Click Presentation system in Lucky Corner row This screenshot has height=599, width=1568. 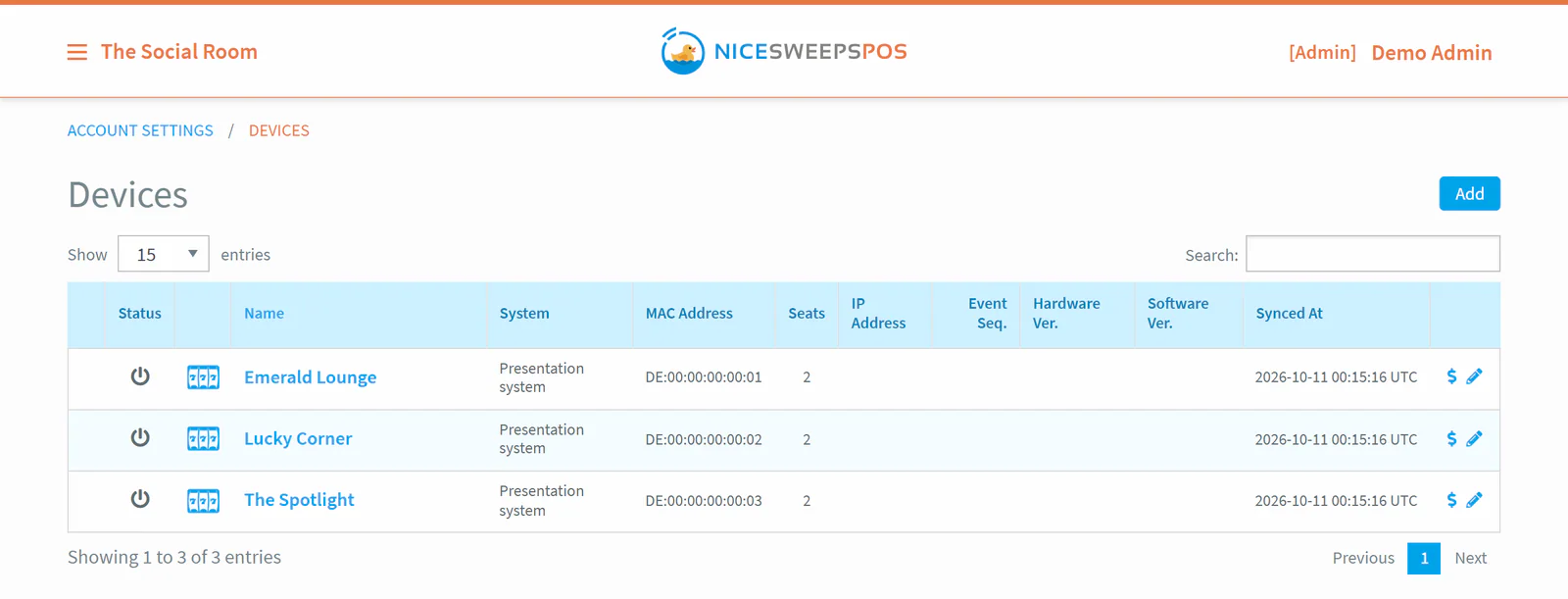(541, 439)
